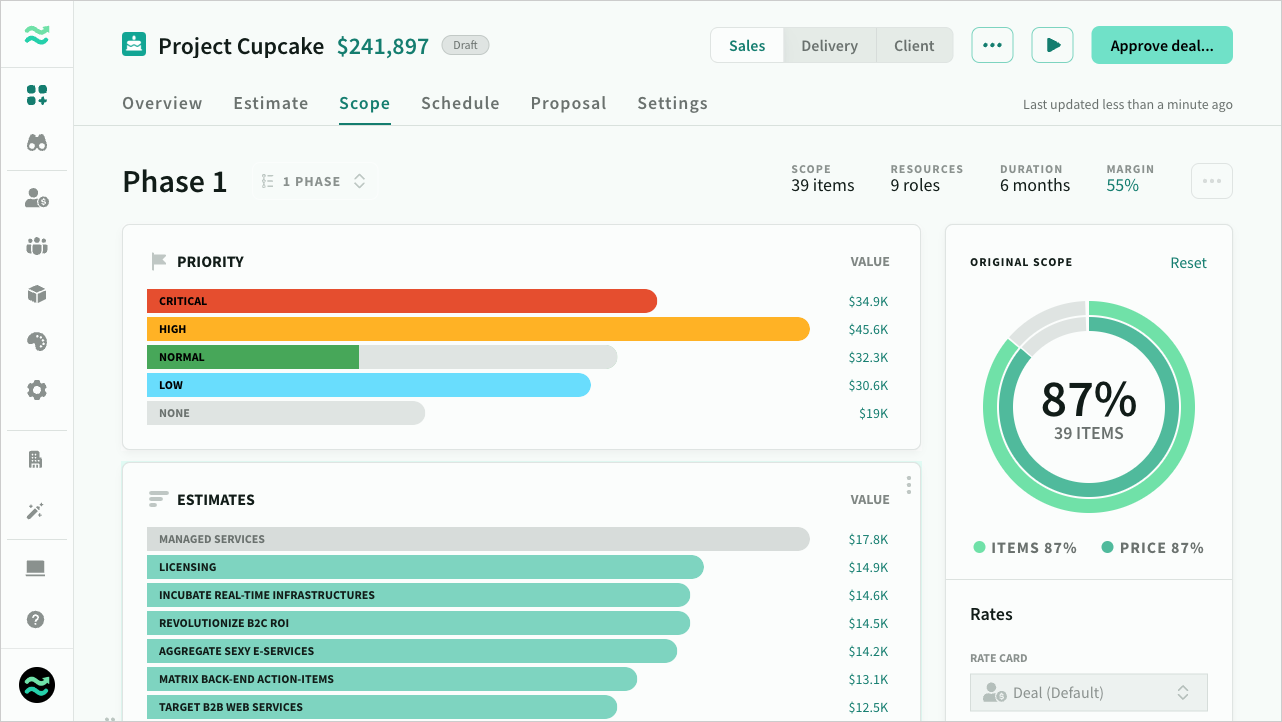
Task: Click the Approve deal button
Action: click(1162, 45)
